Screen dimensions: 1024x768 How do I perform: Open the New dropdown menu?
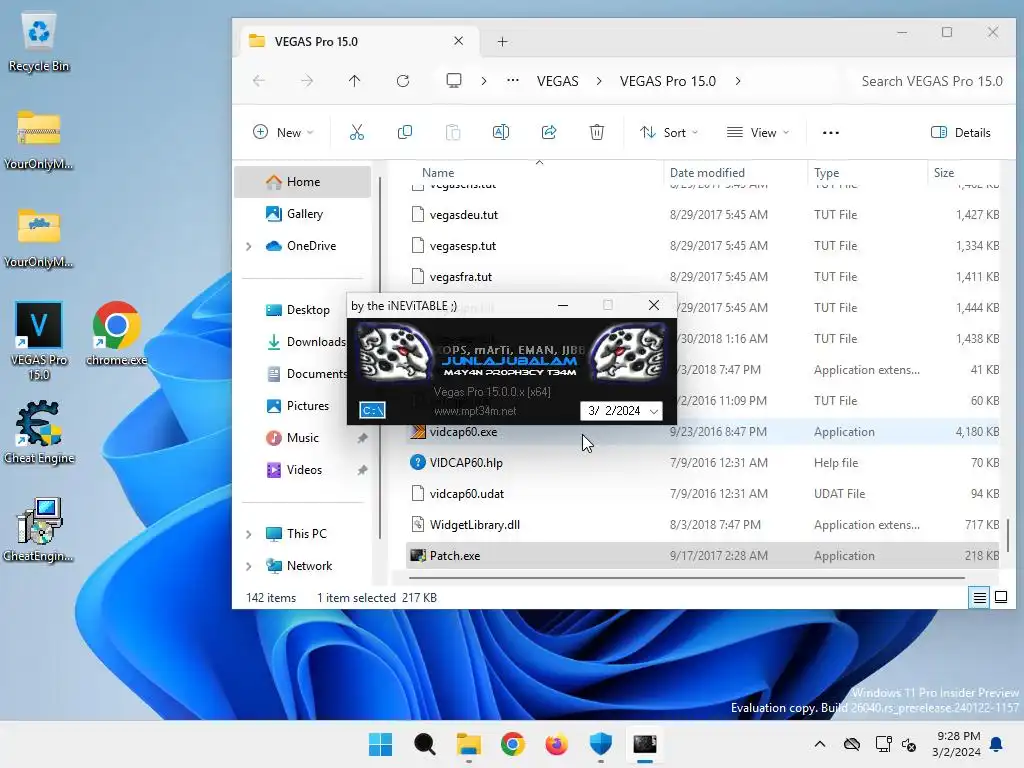(283, 133)
